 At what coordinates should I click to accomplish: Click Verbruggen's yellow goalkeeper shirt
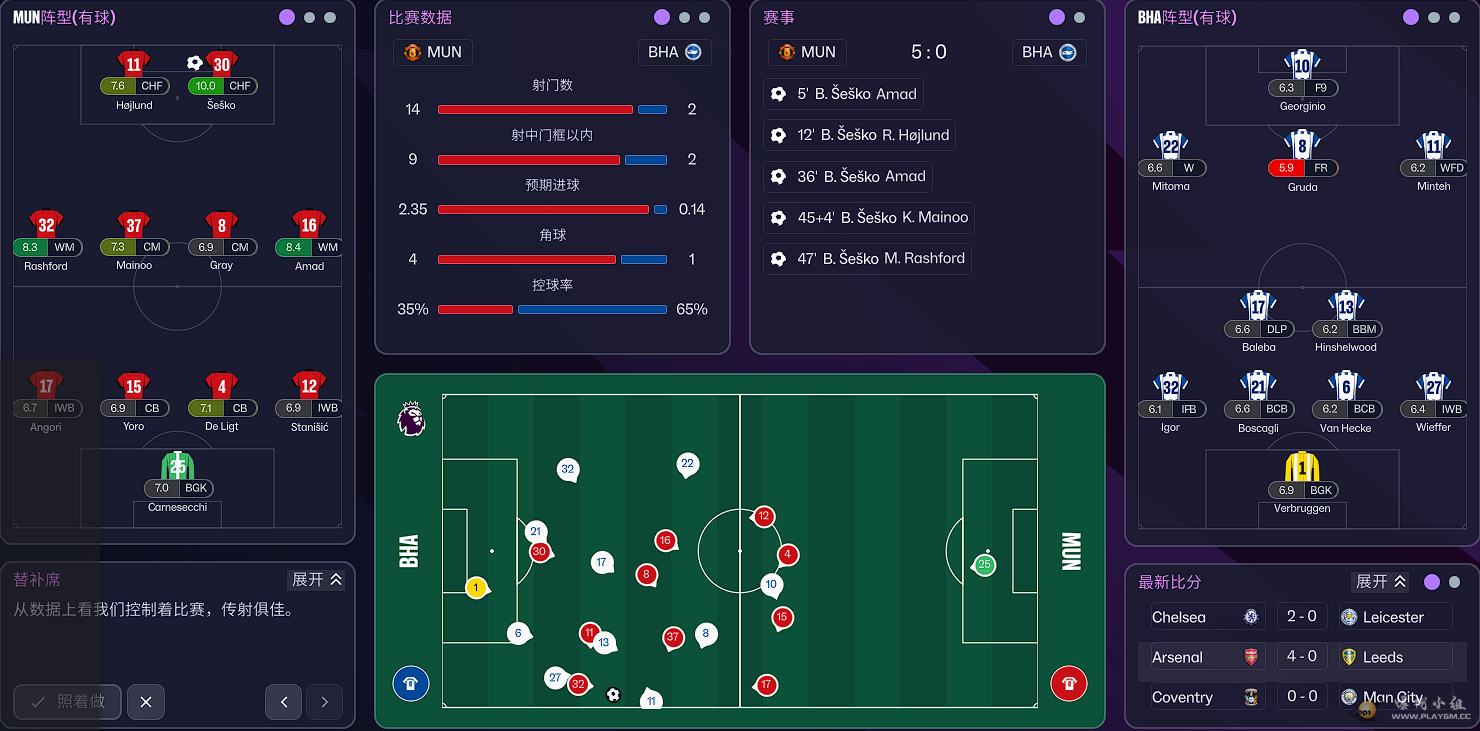(x=1302, y=466)
